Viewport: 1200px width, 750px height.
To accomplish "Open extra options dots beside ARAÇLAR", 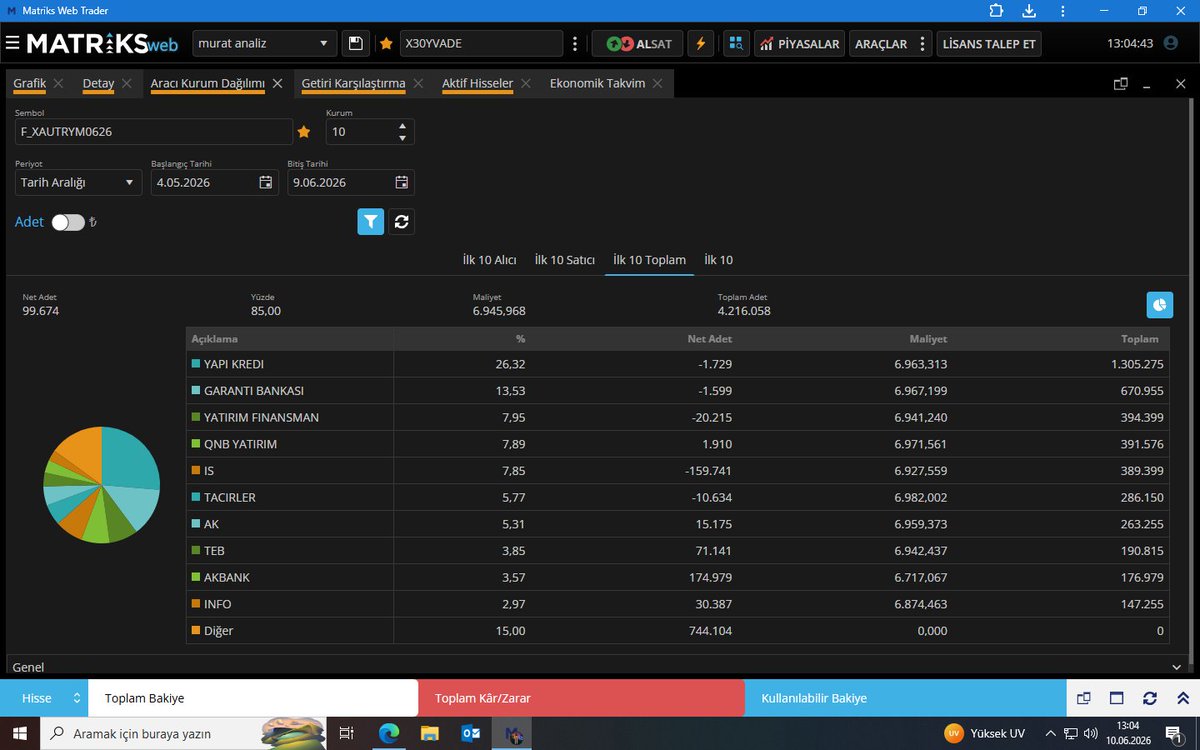I will coord(923,44).
